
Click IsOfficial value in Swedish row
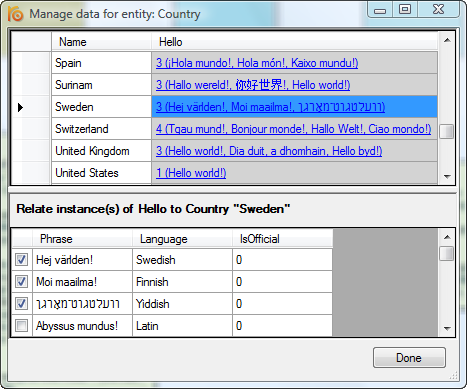click(282, 260)
